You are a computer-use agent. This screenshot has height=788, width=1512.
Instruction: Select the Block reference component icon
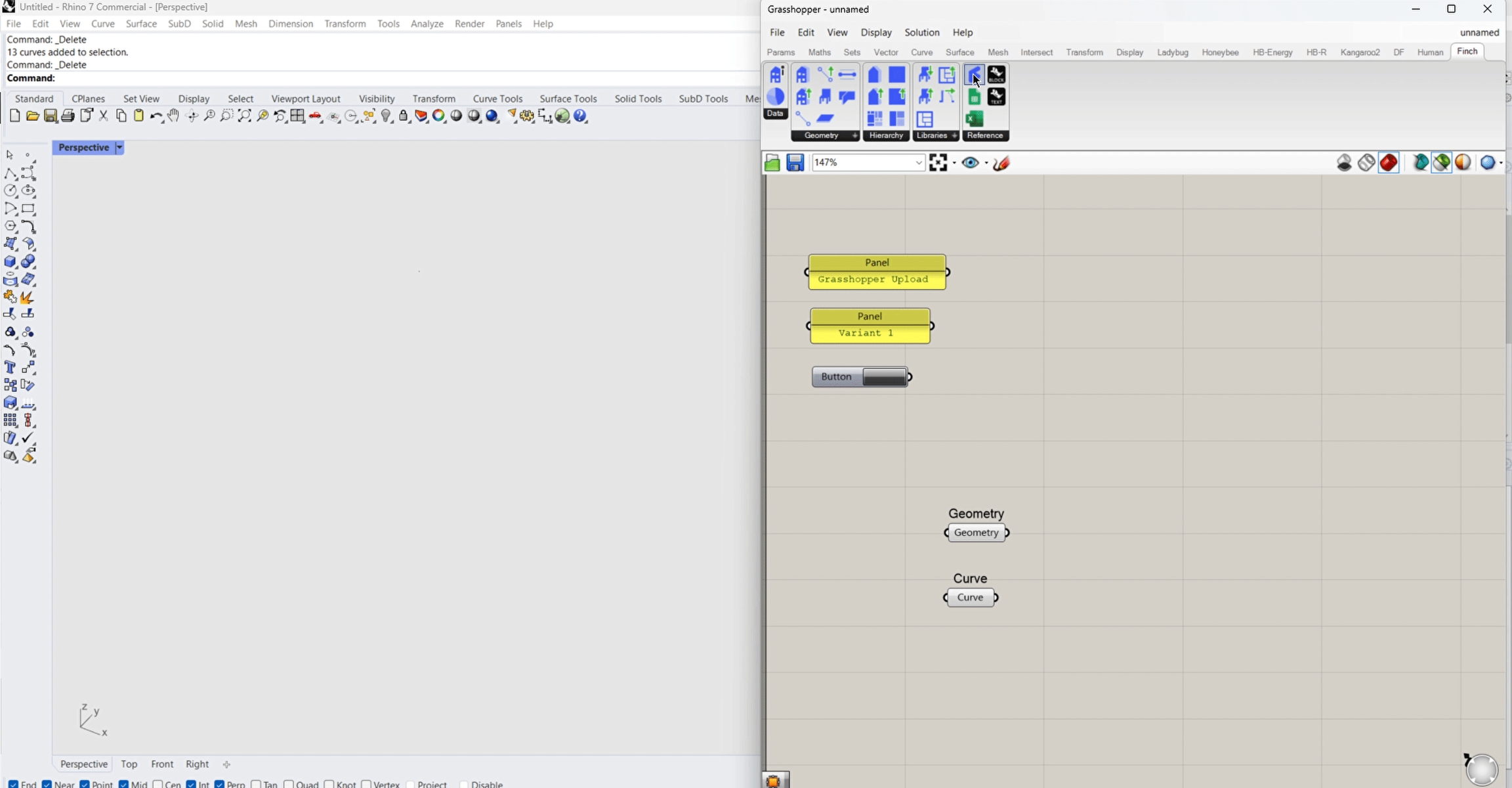(996, 75)
